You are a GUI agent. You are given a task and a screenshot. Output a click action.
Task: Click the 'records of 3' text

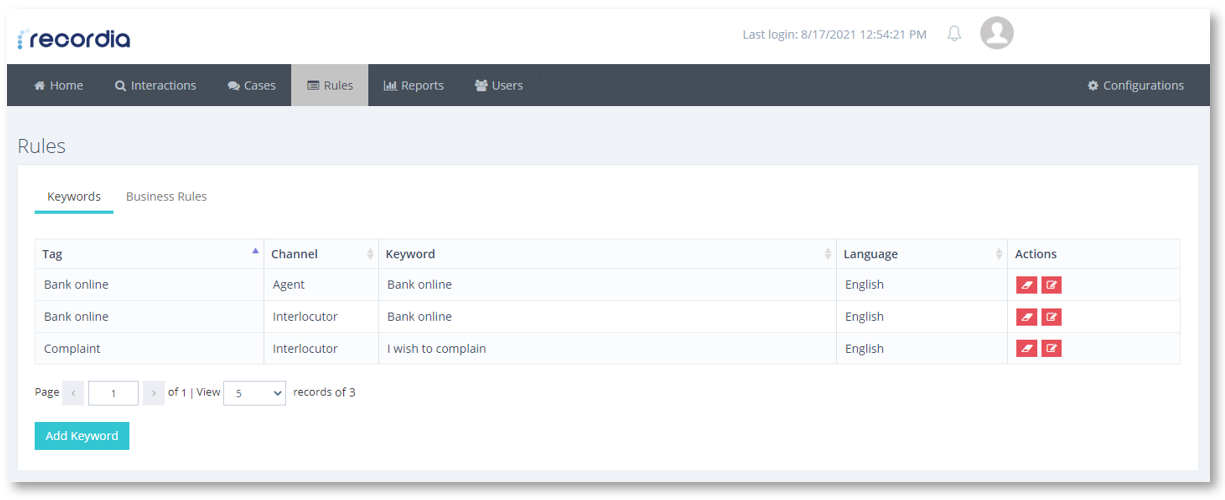click(x=324, y=392)
